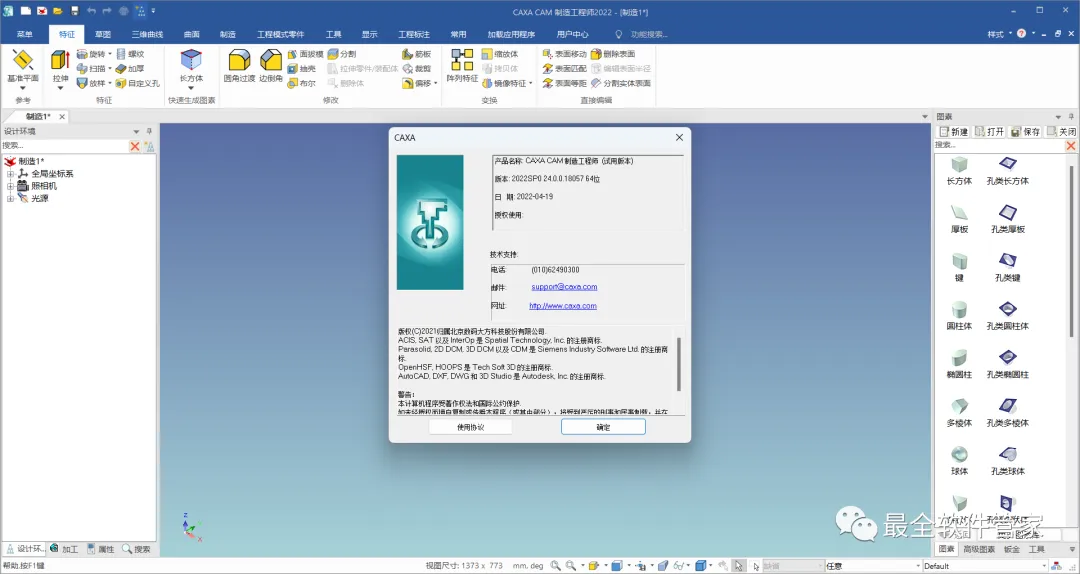Screen dimensions: 1080x574
Task: Use the 加厚 thicken tool
Action: [130, 68]
